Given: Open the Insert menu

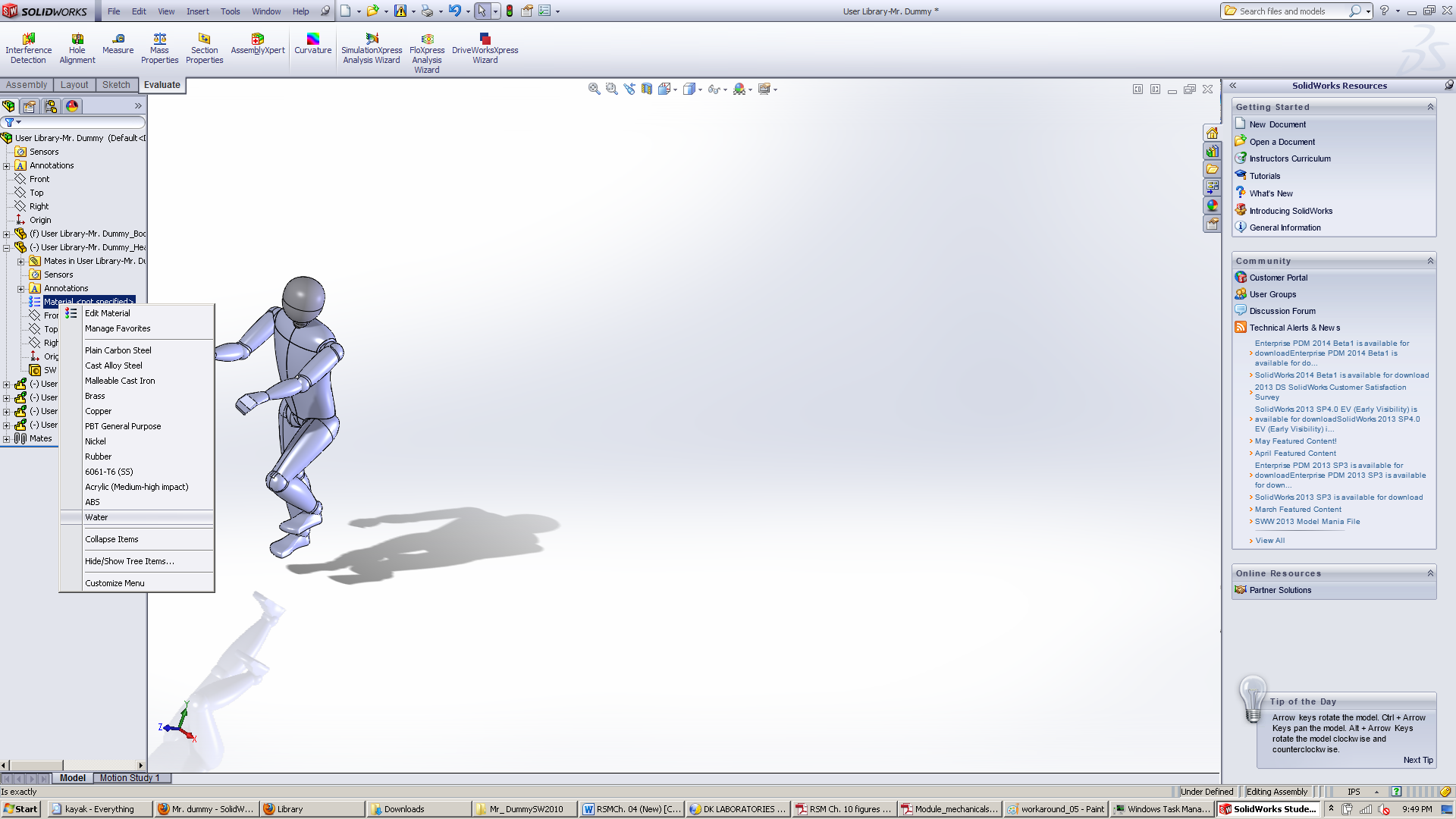Looking at the screenshot, I should tap(197, 11).
